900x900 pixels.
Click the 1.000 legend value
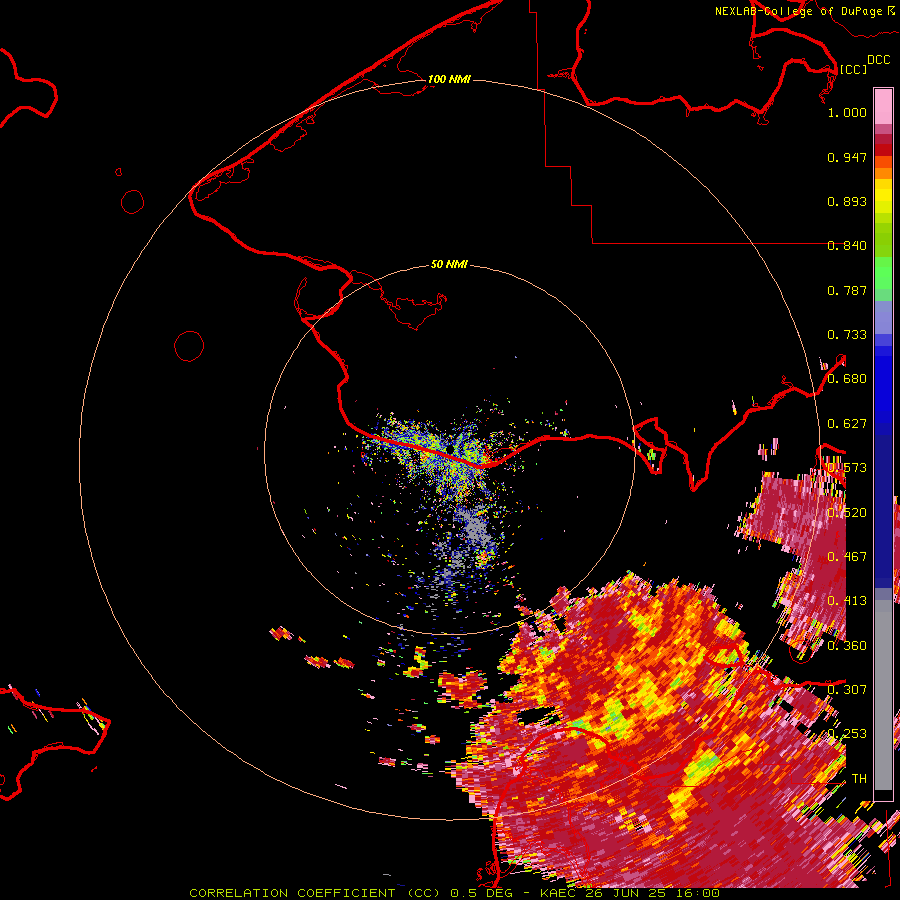(x=847, y=112)
